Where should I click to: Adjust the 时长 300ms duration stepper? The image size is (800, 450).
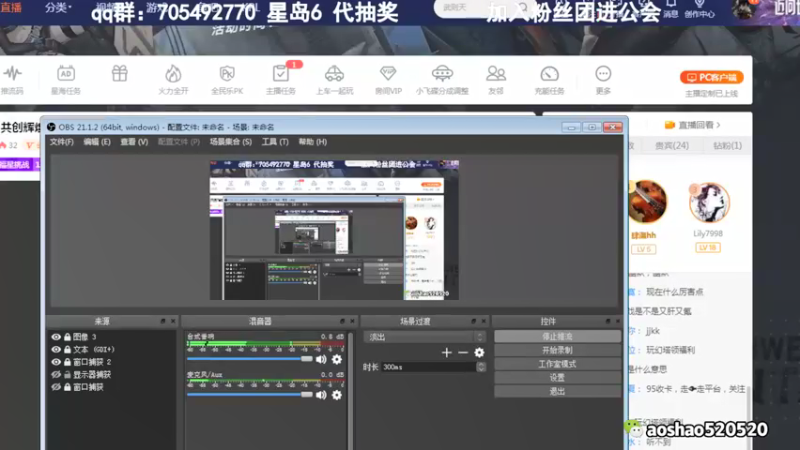coord(481,367)
